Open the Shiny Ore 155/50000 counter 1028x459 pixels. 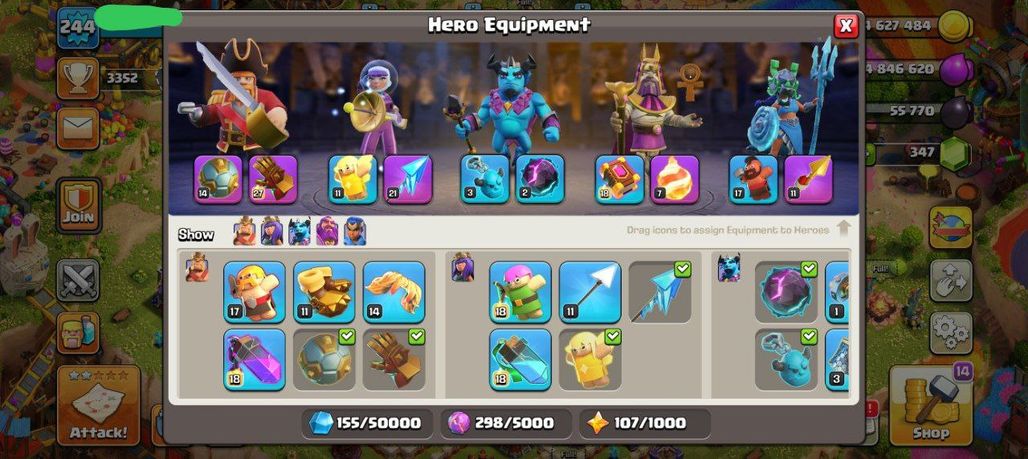coord(367,423)
